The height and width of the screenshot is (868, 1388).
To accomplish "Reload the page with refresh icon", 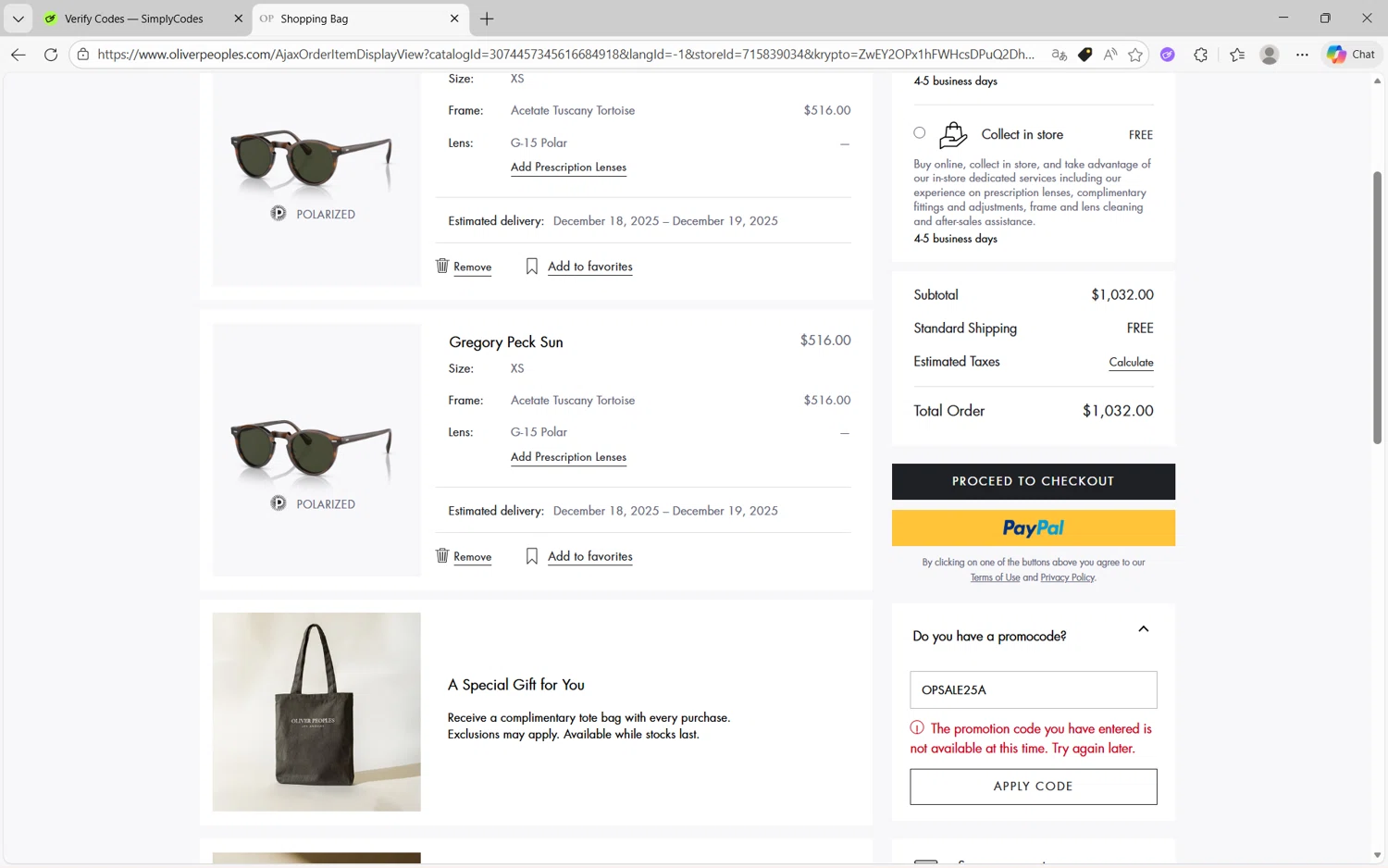I will click(51, 55).
